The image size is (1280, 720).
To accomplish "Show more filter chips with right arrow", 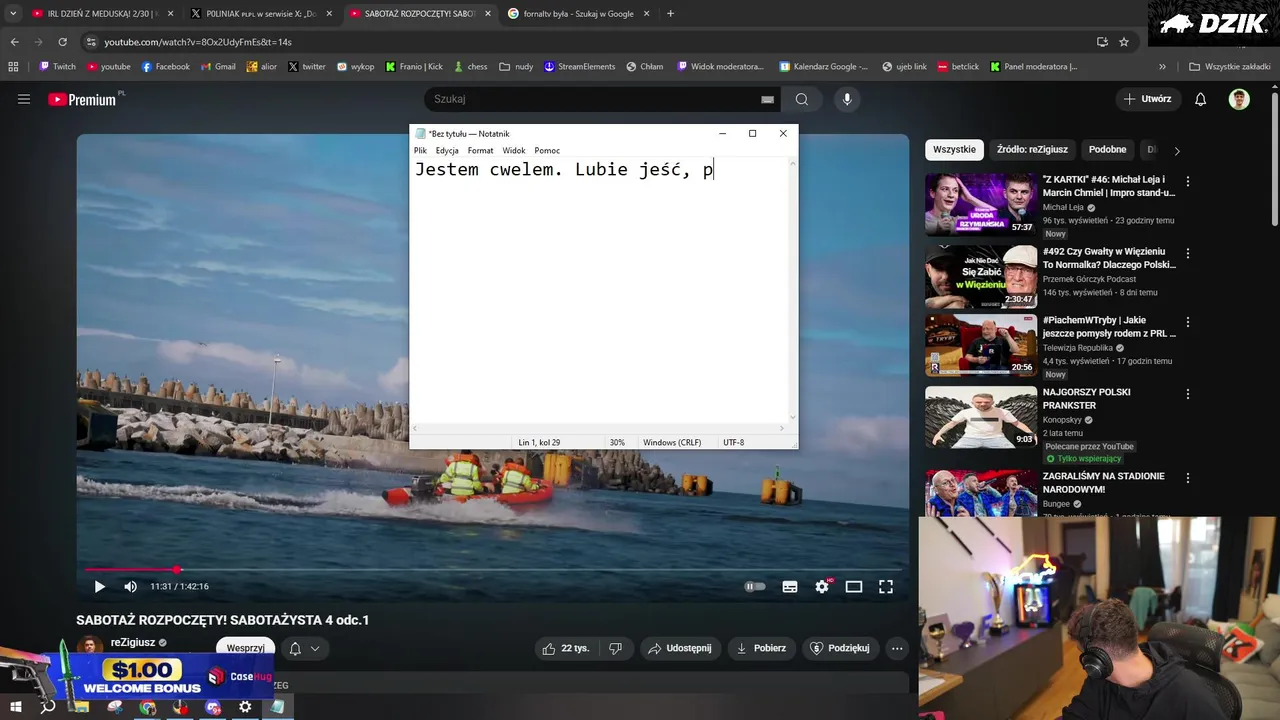I will click(1177, 150).
